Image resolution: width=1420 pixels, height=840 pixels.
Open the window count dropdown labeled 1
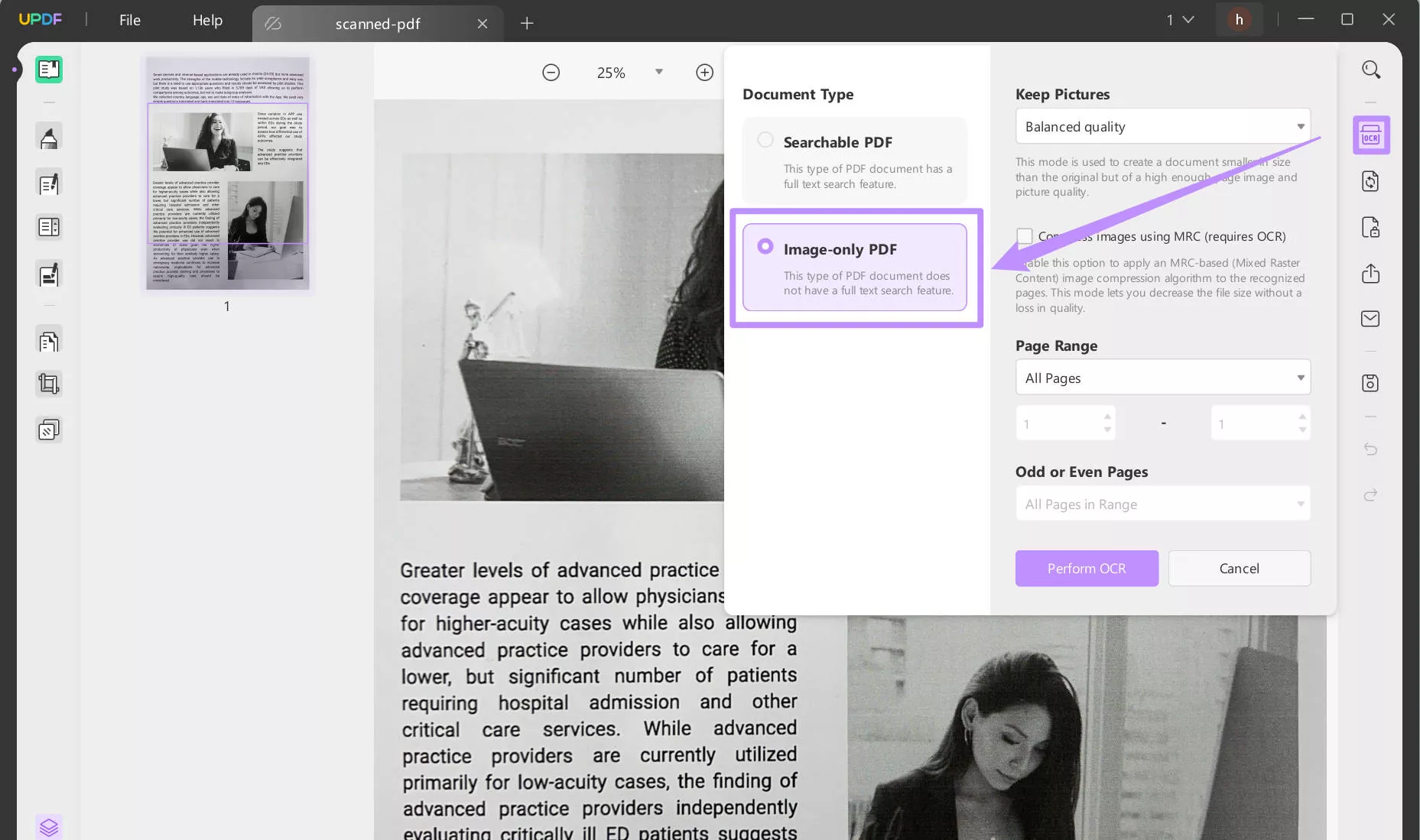1180,20
